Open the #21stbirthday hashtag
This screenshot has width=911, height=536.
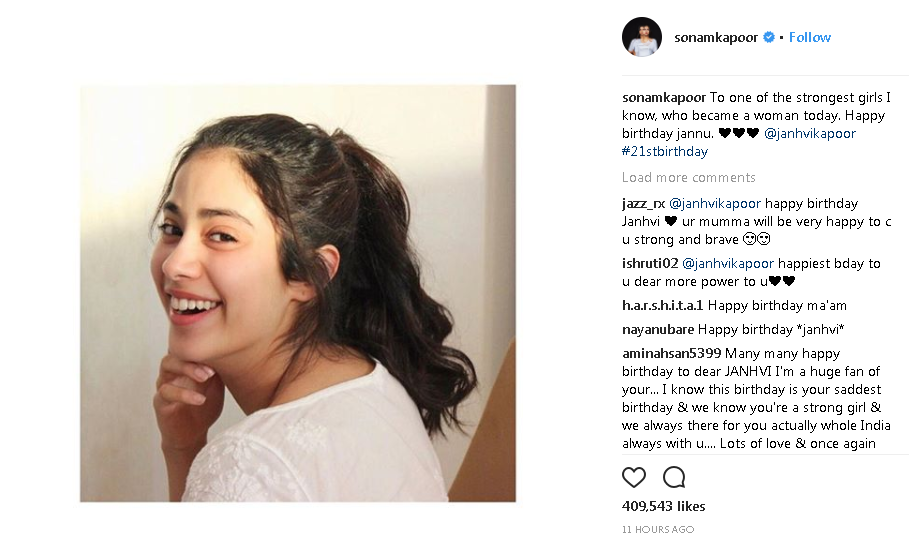(664, 152)
